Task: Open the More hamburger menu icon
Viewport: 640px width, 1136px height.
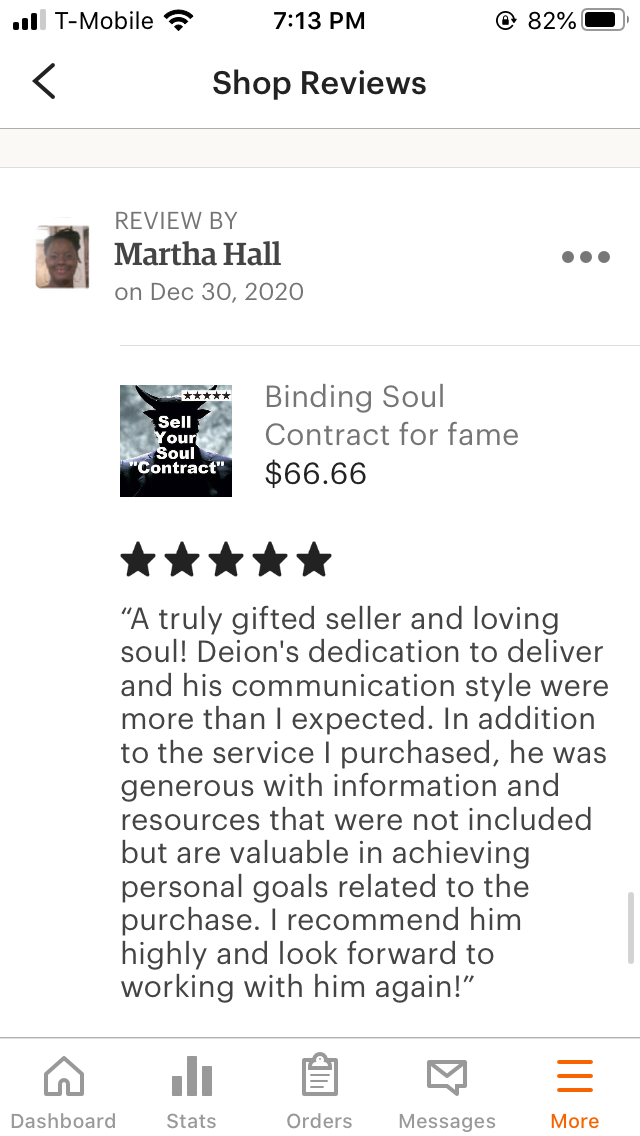Action: click(x=575, y=1076)
